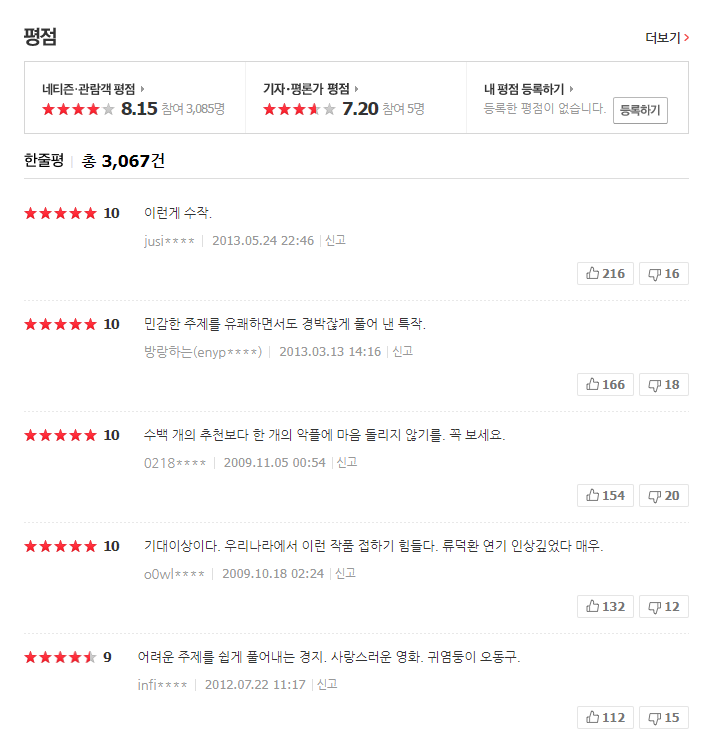The image size is (708, 740).
Task: Dislike the o0wl**** review with 12 dislikes
Action: point(663,606)
